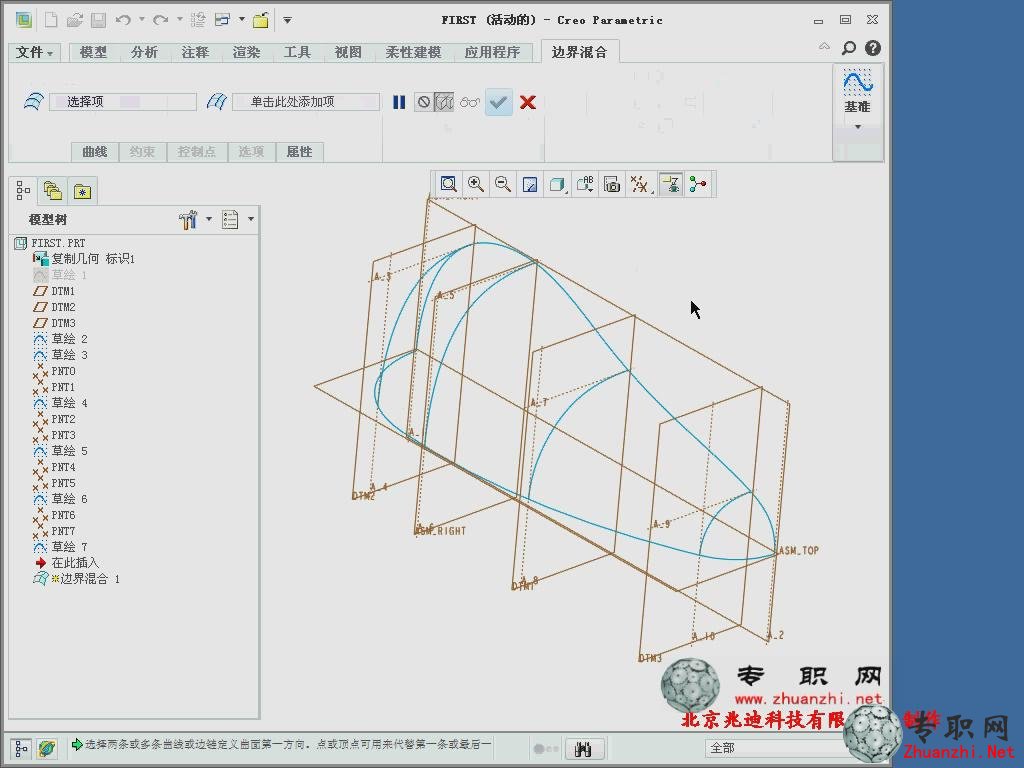The width and height of the screenshot is (1024, 768).
Task: Switch to the 分析 ribbon tab
Action: point(144,52)
